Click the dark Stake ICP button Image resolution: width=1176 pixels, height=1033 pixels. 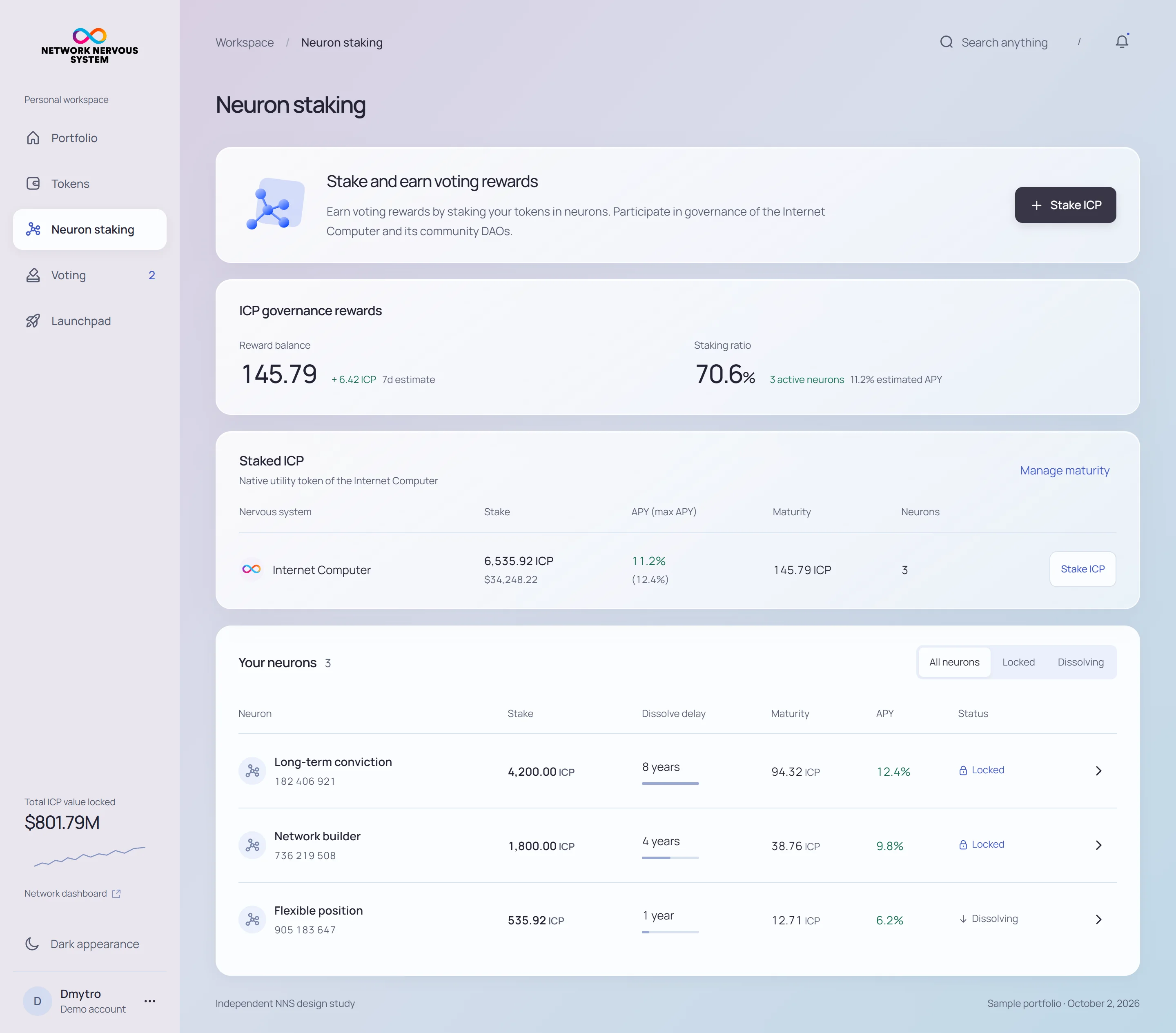(1065, 205)
